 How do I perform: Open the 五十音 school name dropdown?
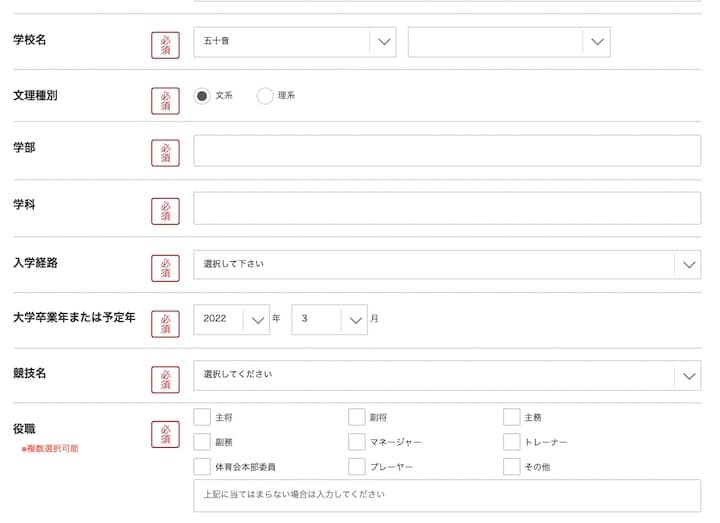tap(294, 42)
